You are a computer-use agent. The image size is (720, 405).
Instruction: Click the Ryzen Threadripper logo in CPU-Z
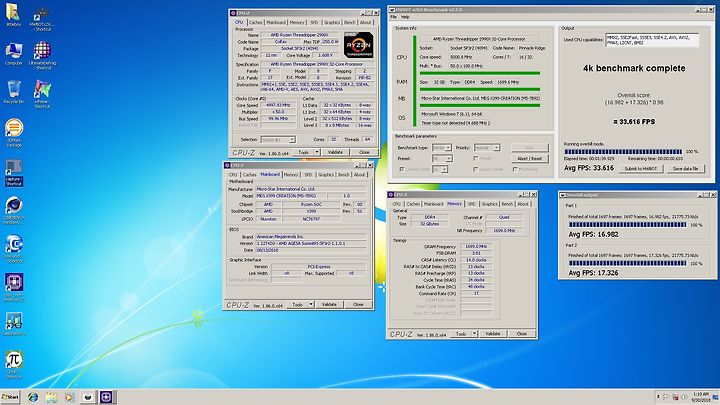358,45
